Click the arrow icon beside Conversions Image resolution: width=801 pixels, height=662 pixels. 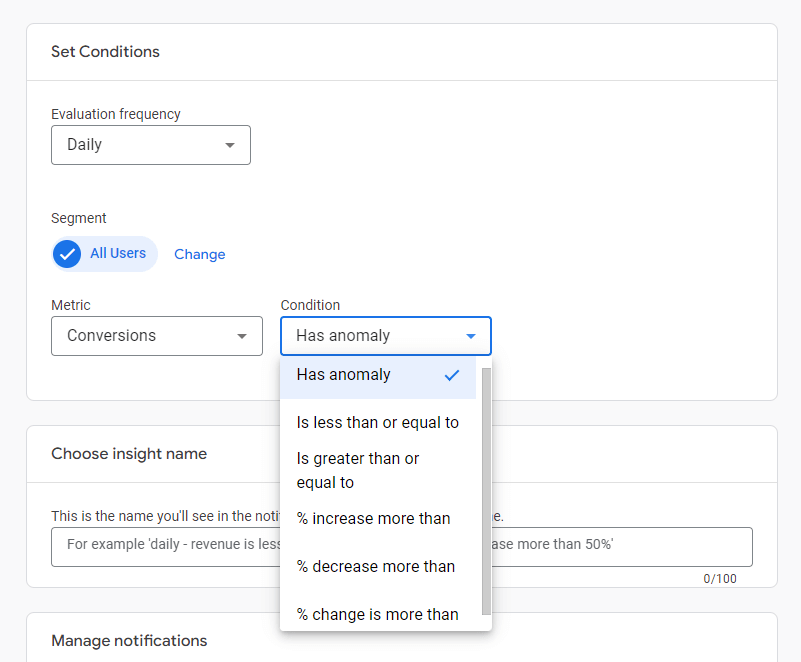[242, 336]
